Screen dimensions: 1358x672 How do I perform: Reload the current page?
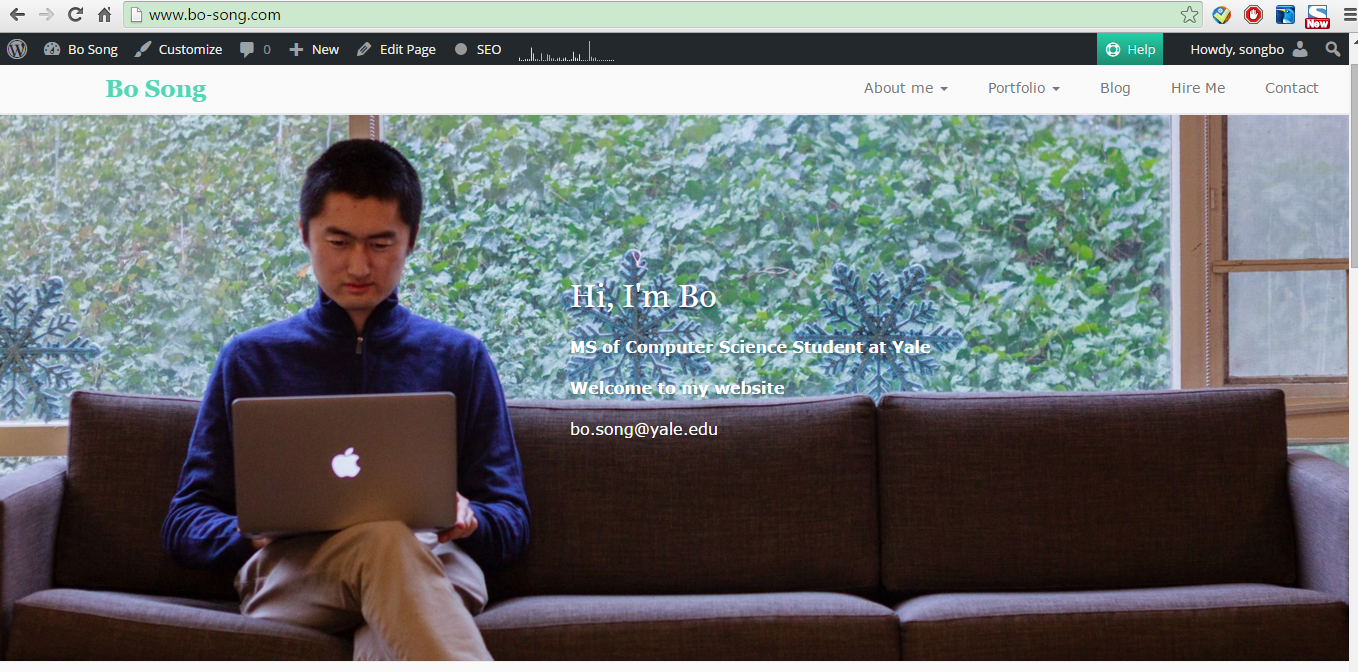(x=75, y=15)
